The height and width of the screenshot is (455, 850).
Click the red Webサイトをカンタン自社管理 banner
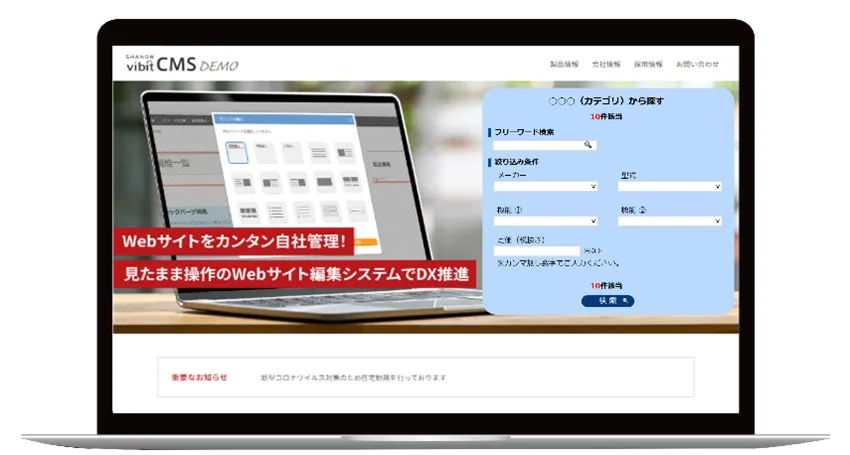pos(233,243)
